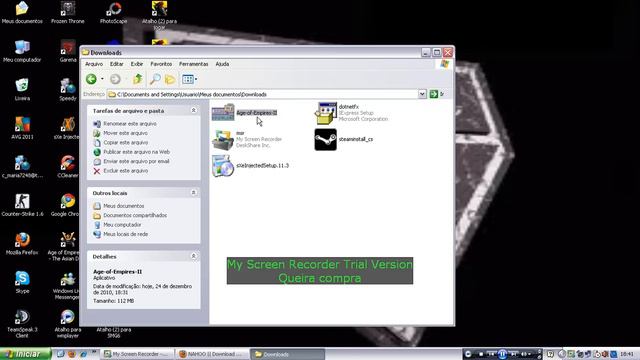Click desktop icon Frozen Throne
This screenshot has height=360, width=640.
pos(68,13)
